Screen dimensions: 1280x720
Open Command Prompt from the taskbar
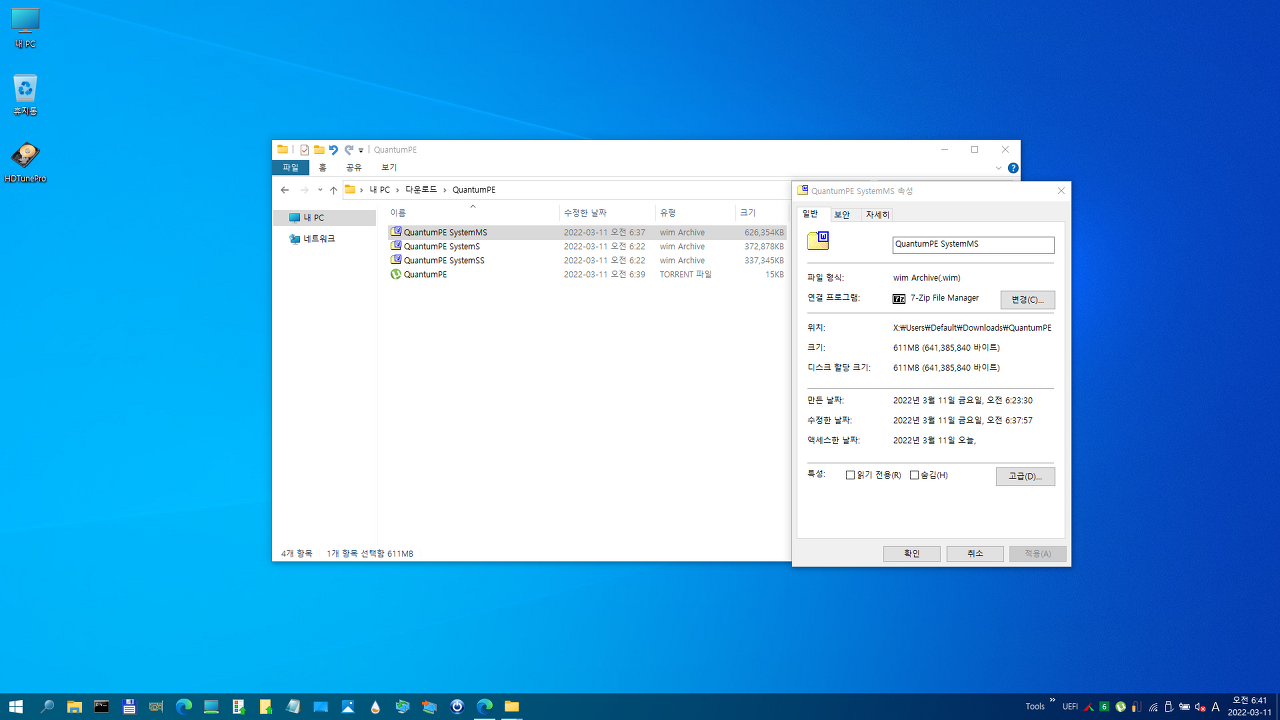(101, 706)
